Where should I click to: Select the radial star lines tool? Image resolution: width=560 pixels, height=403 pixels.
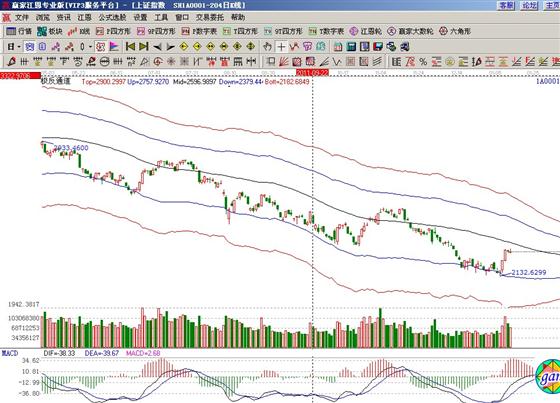coord(171,62)
